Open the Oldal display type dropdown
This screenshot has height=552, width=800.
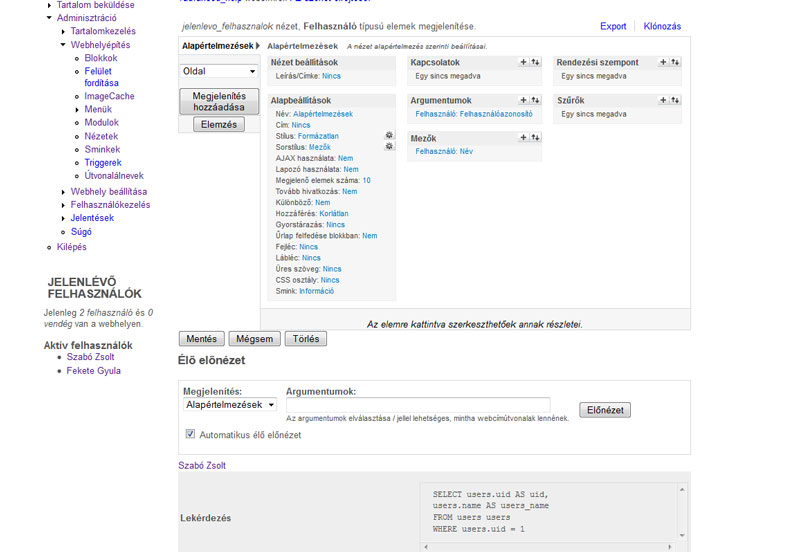219,72
